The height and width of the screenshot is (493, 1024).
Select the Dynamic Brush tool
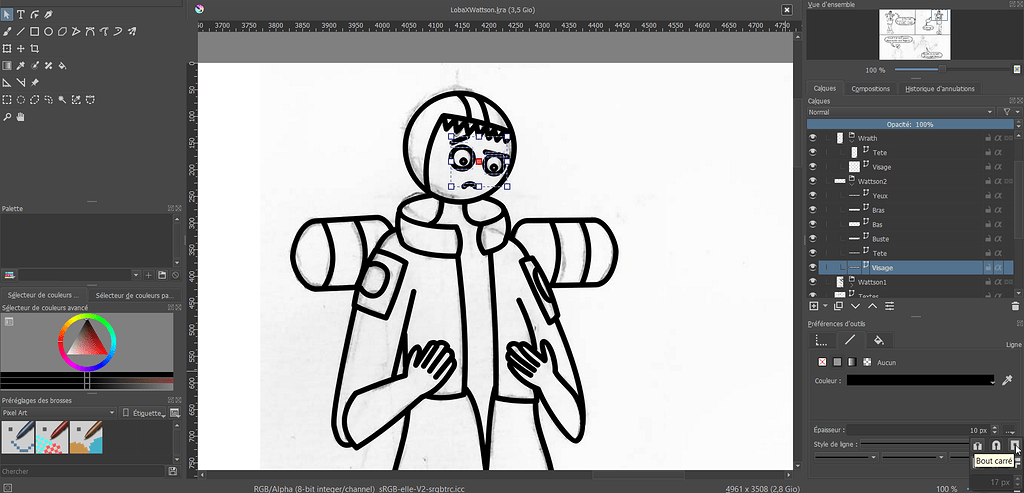coord(118,31)
